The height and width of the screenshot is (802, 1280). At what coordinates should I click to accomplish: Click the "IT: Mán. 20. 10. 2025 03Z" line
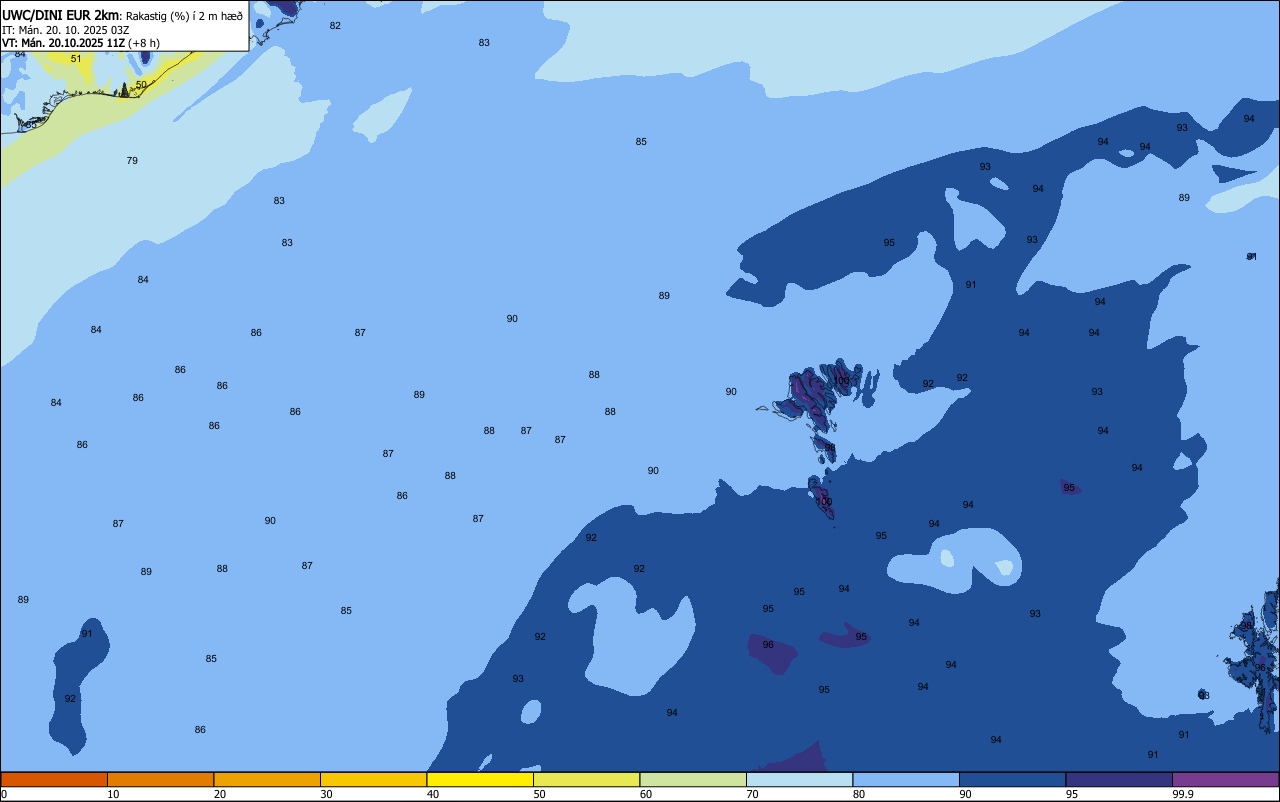click(x=66, y=30)
